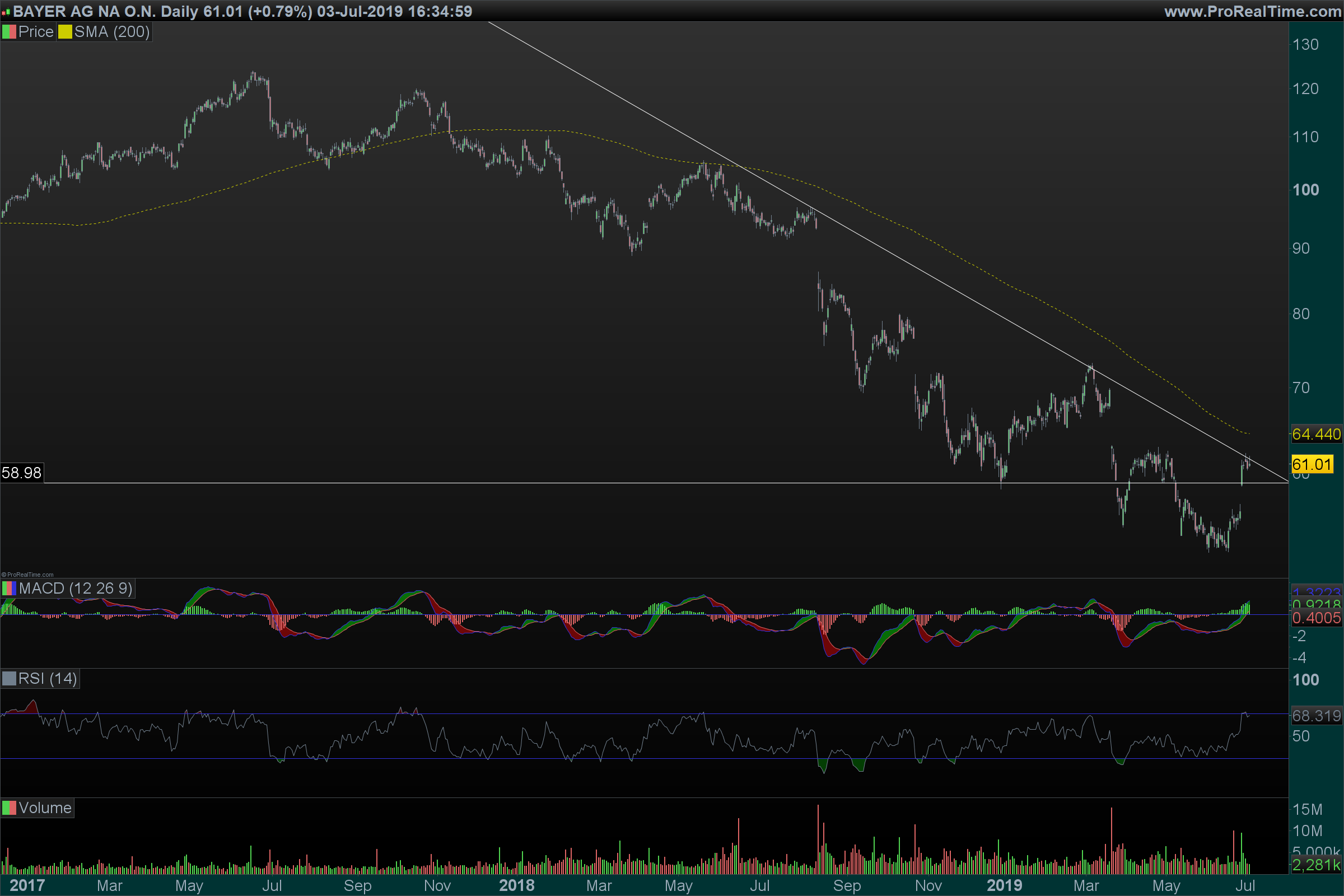
Task: Click the 61.01 current price tag
Action: 1312,464
